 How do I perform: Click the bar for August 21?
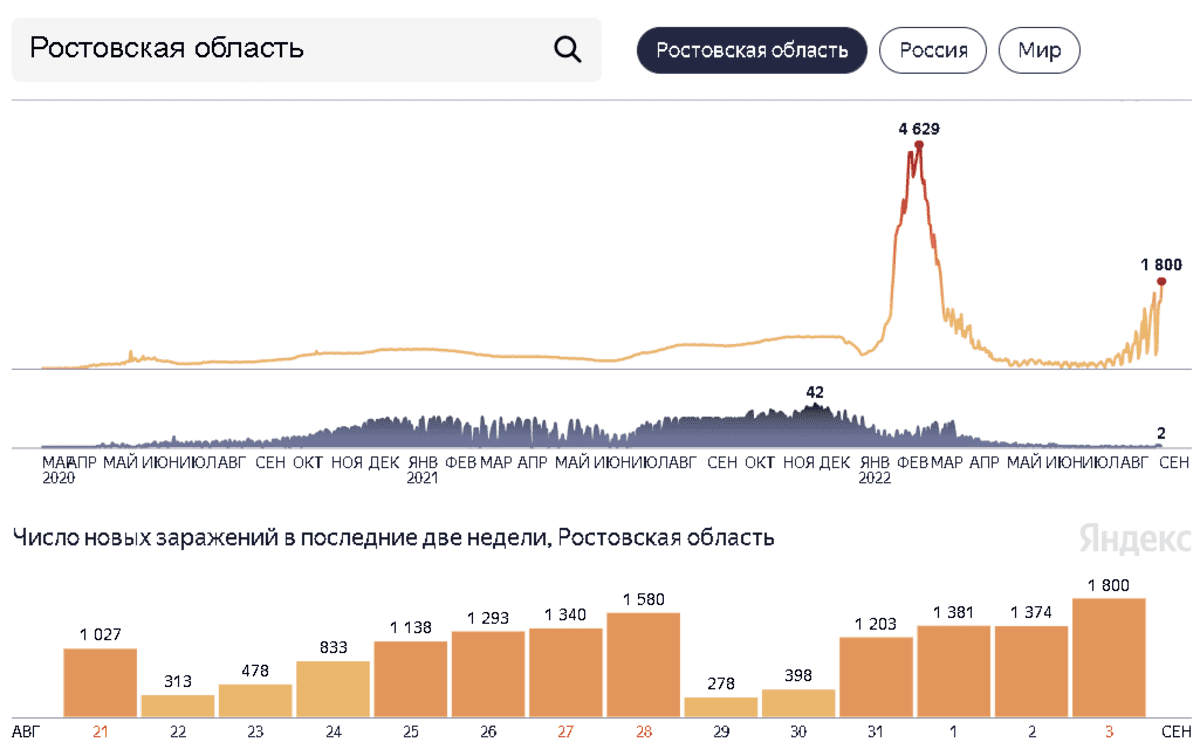[x=100, y=682]
